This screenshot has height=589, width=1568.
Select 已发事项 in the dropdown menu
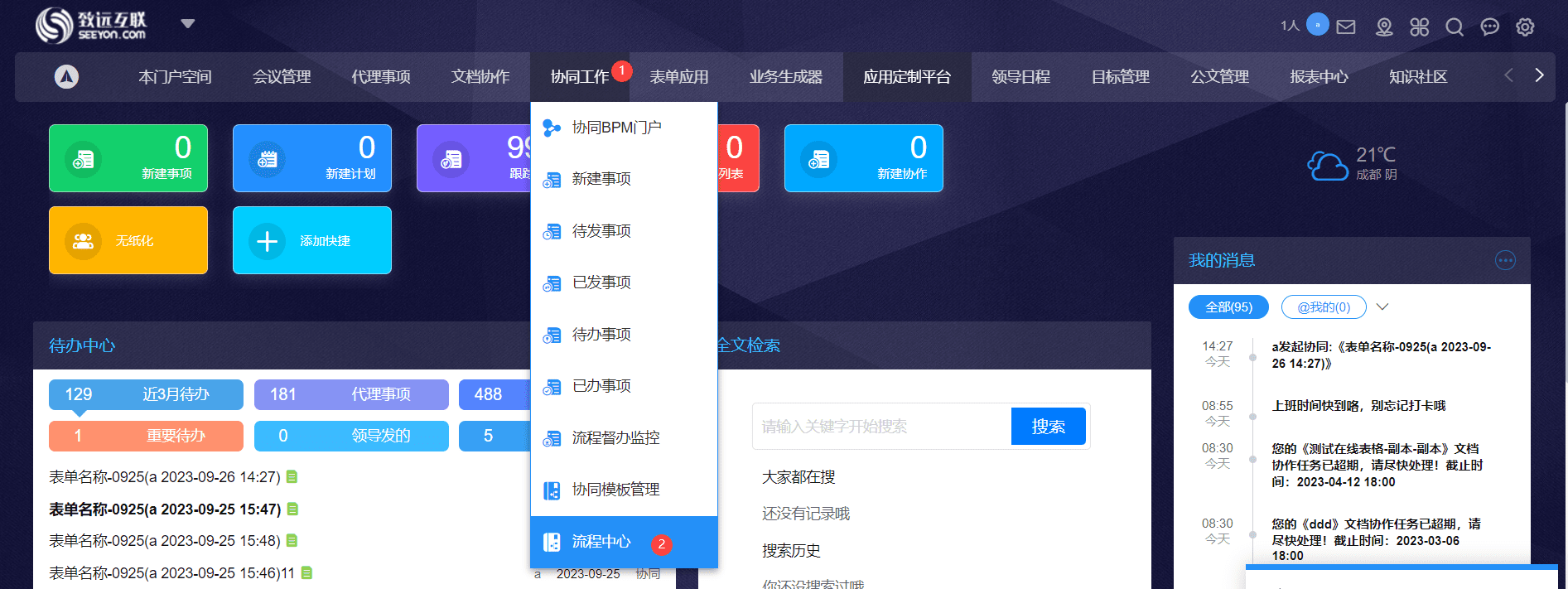(x=624, y=282)
